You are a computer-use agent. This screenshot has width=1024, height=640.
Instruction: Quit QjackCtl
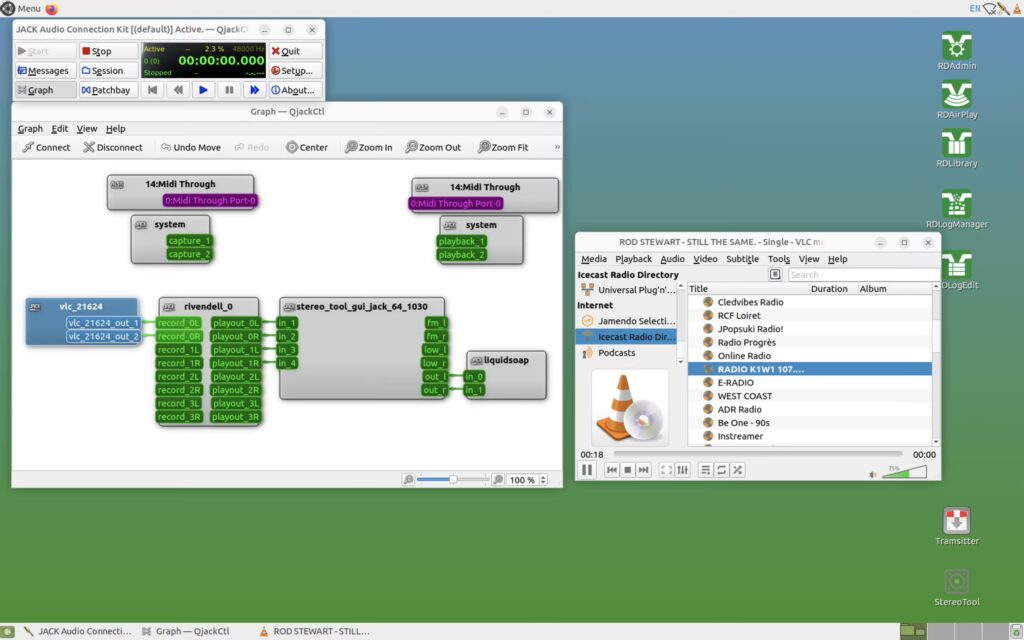tap(295, 51)
